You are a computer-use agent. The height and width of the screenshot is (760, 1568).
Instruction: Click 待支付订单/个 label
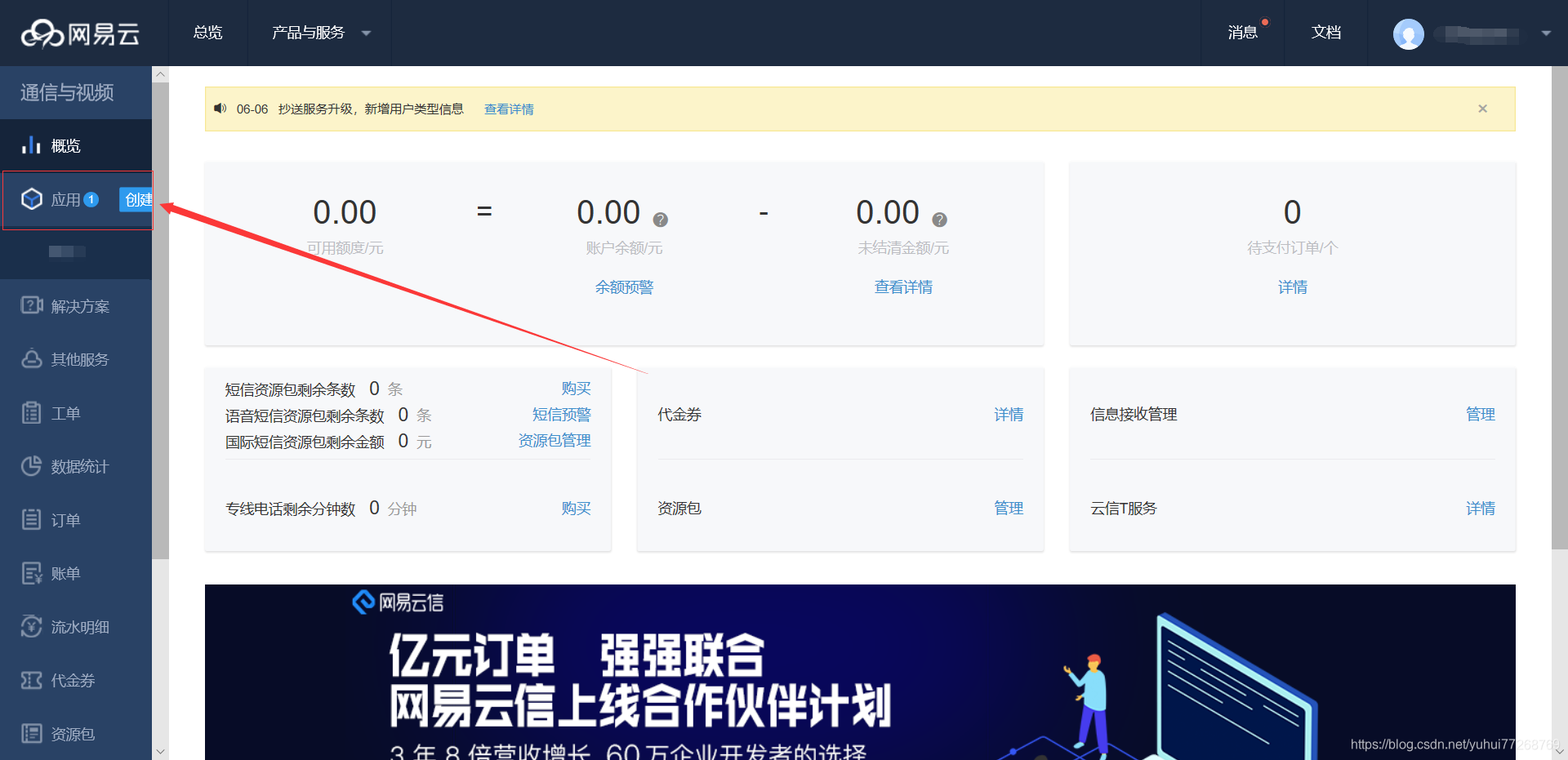tap(1292, 248)
